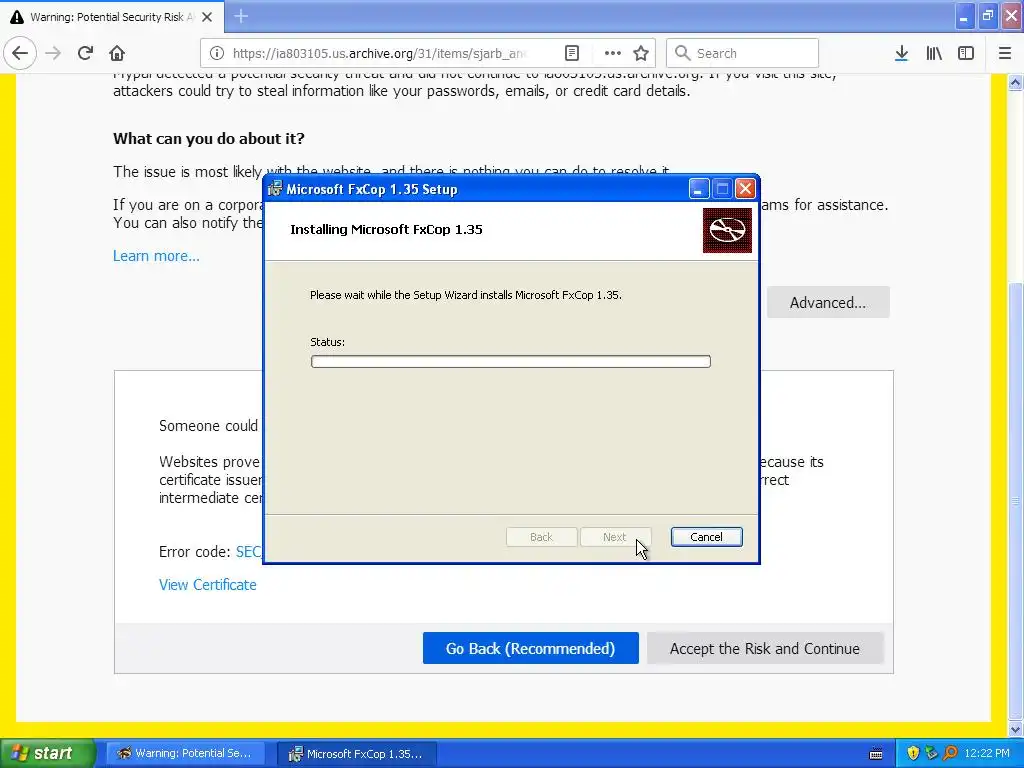Screen dimensions: 1024x768
Task: Switch to Microsoft FxCop 1.35 taskbar button
Action: 356,753
